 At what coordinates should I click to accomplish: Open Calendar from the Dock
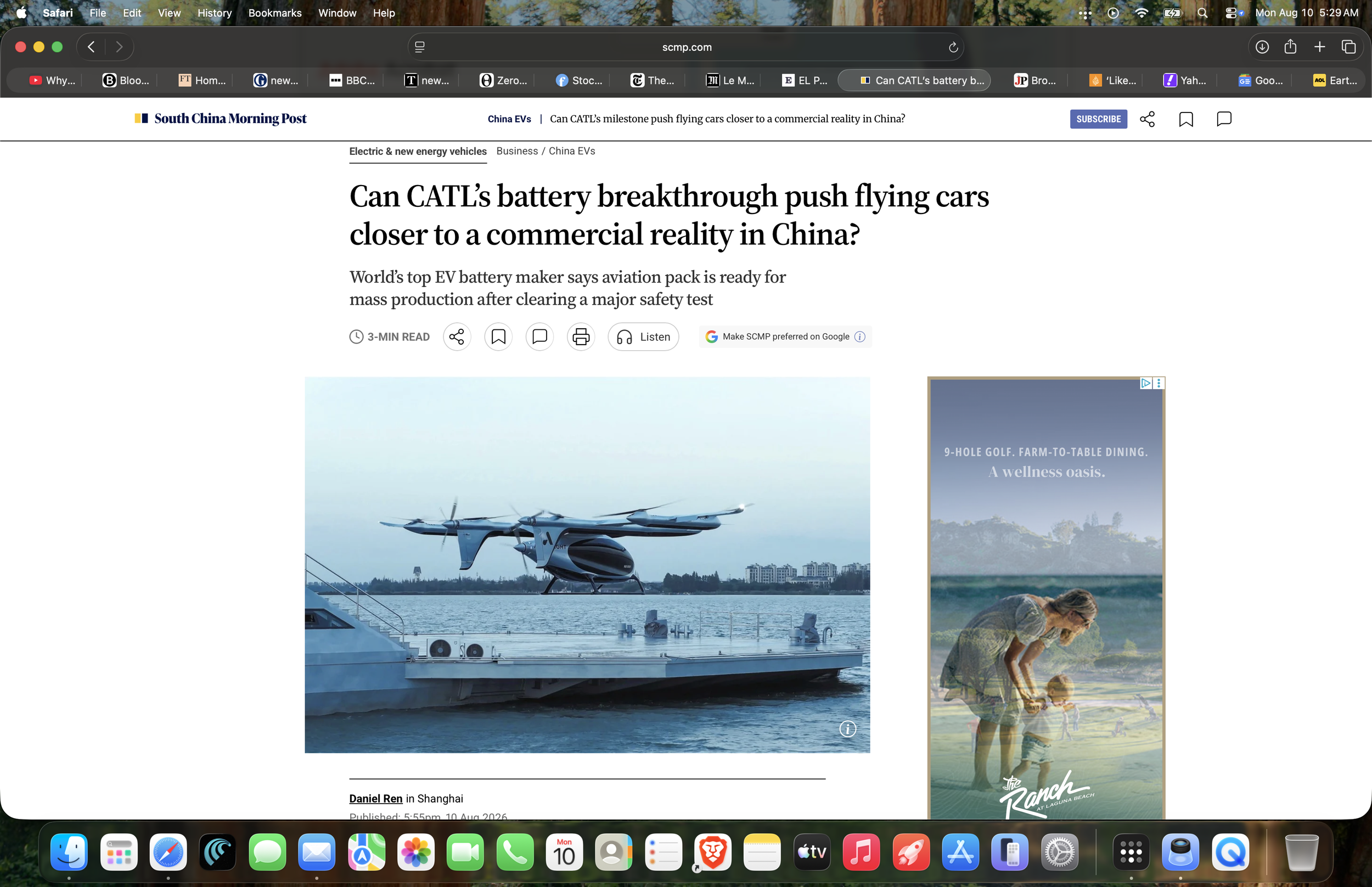(564, 852)
